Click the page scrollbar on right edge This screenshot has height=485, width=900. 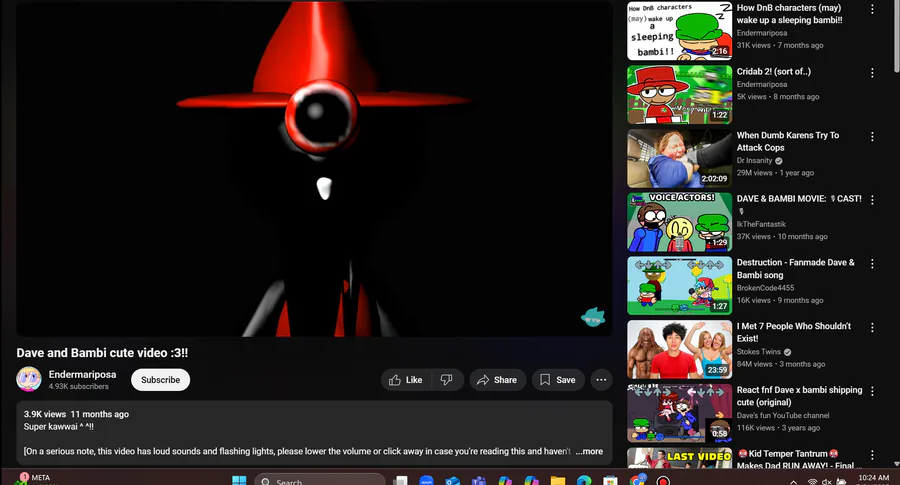click(x=897, y=34)
